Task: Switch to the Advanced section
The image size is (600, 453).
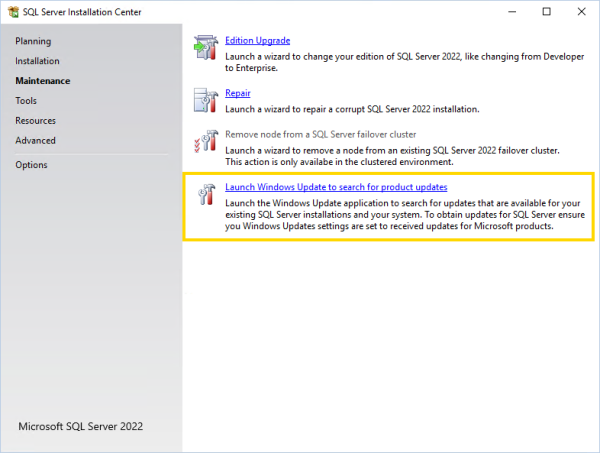Action: tap(35, 141)
